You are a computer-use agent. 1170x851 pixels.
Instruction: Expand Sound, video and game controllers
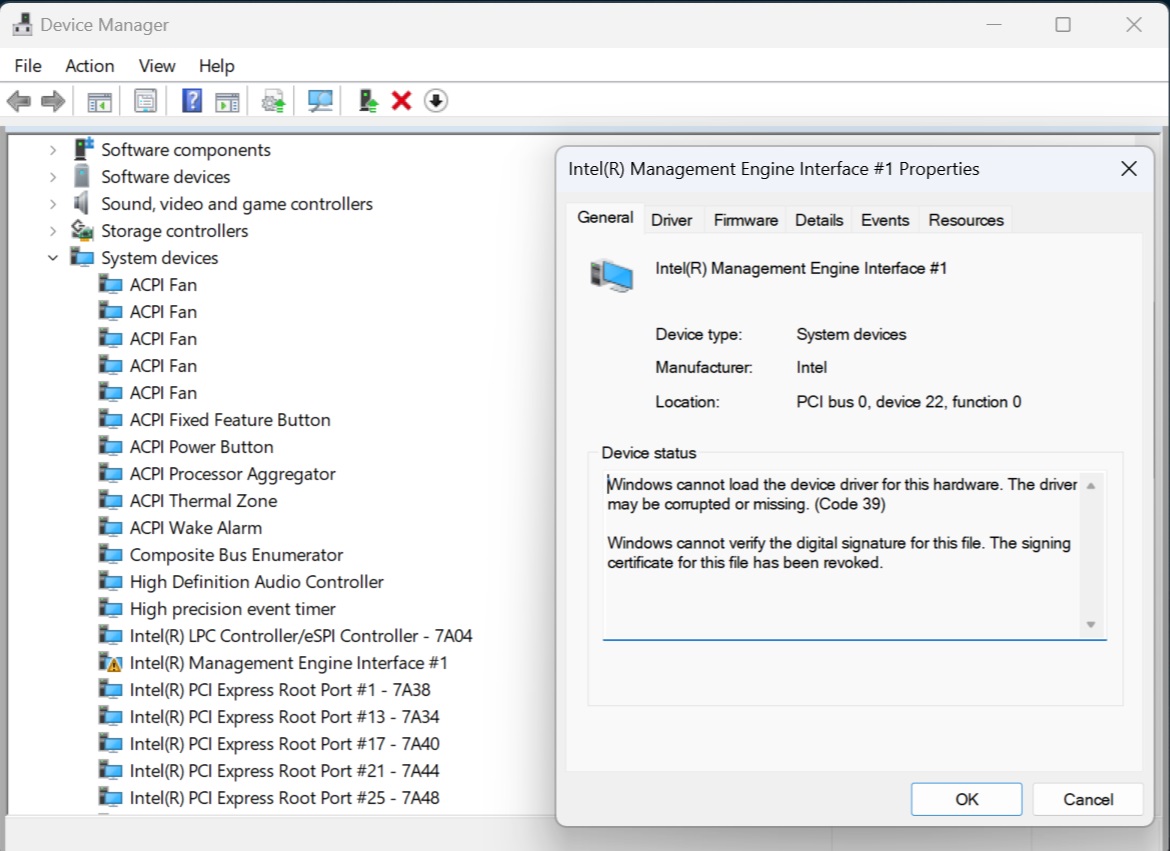pyautogui.click(x=53, y=204)
